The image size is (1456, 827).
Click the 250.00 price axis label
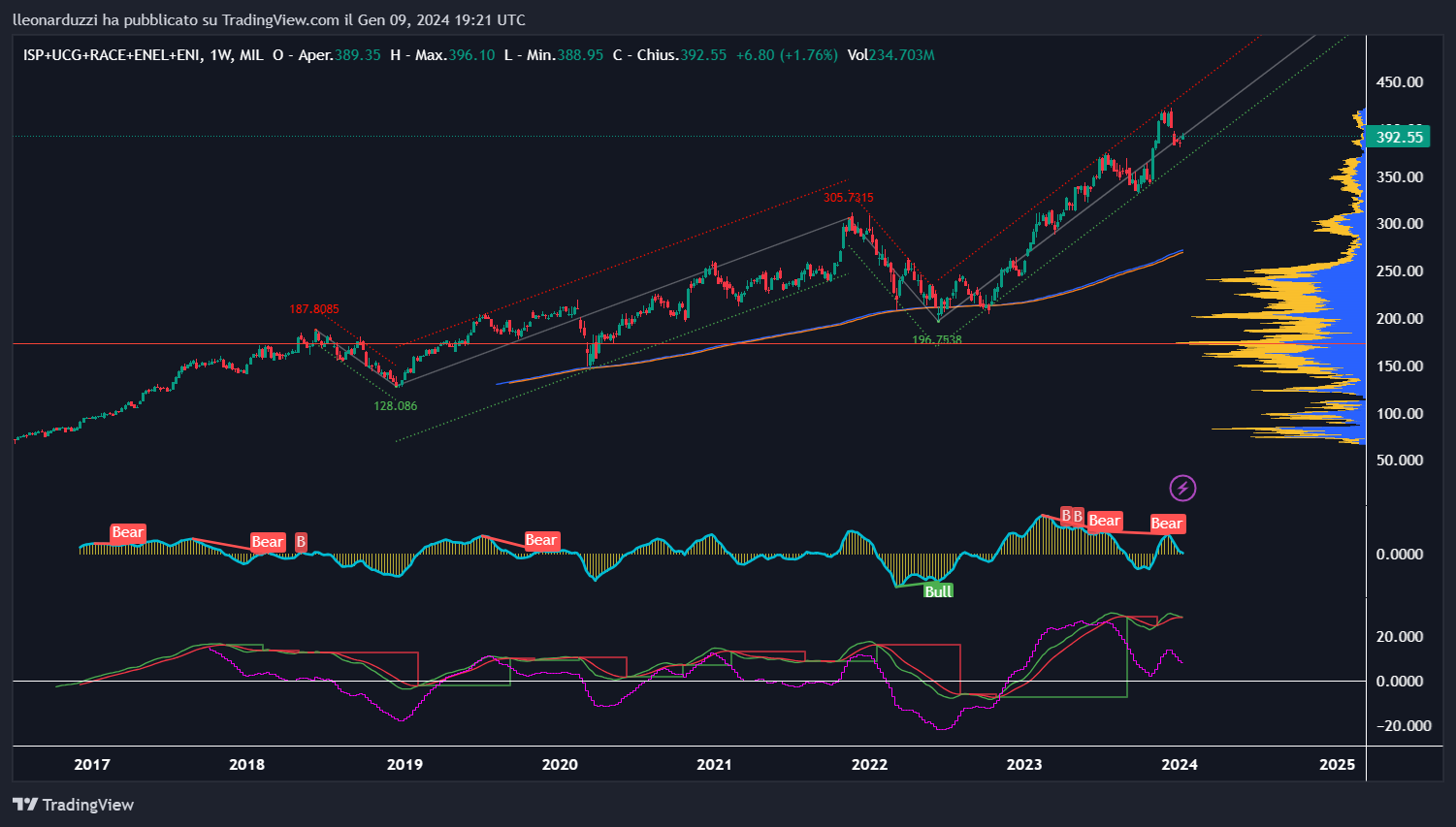[1400, 271]
